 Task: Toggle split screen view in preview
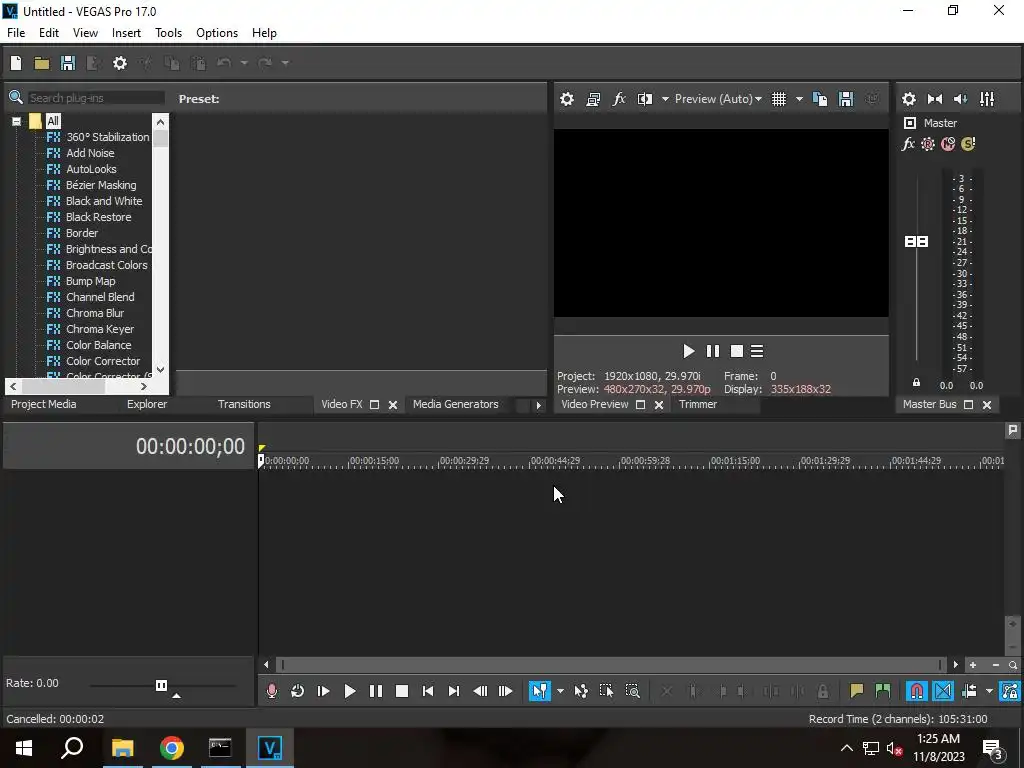point(645,99)
